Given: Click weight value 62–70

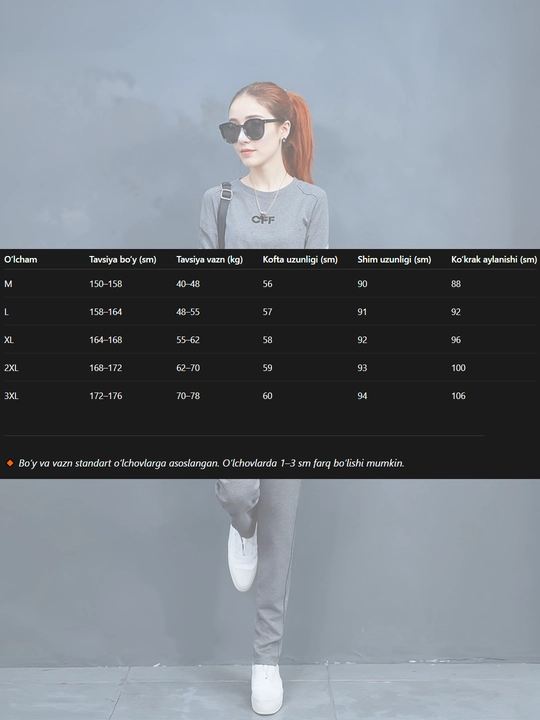Looking at the screenshot, I should coord(188,368).
